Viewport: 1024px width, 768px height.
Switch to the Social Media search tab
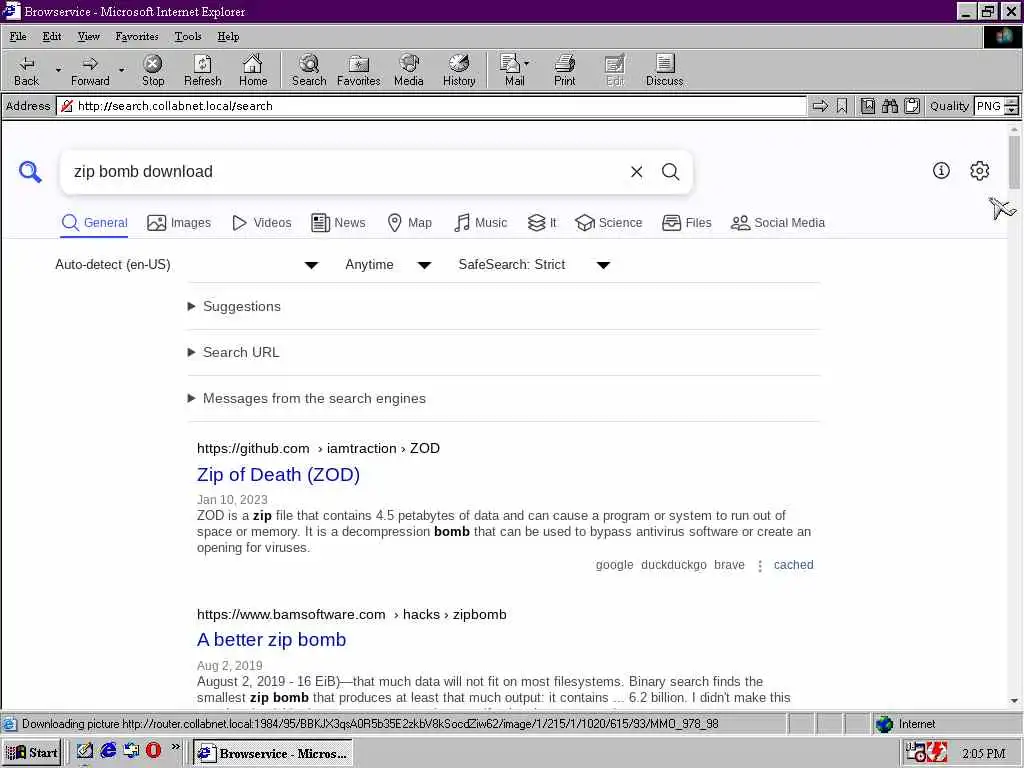[778, 223]
